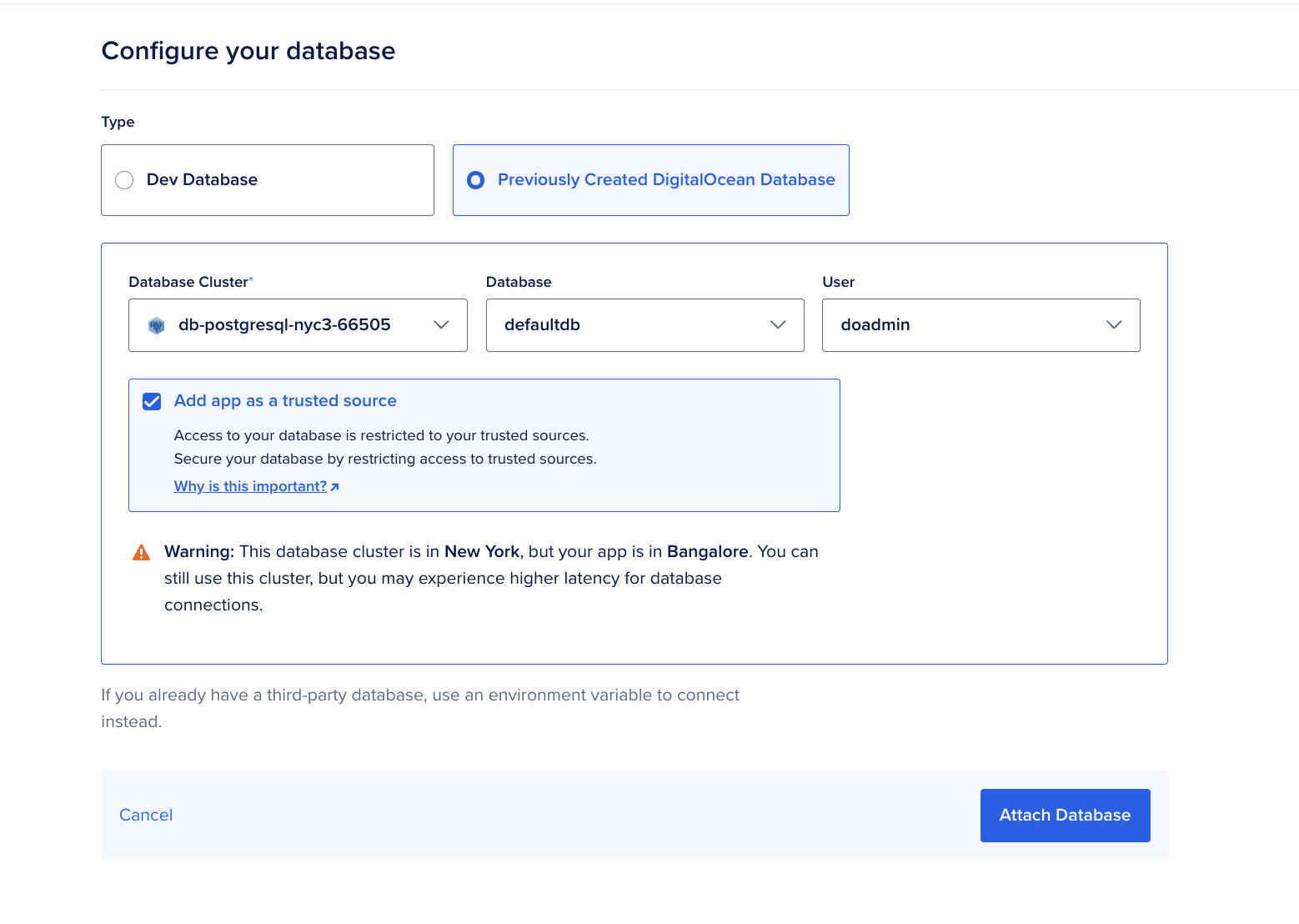Open the "Why is this important?" link

pyautogui.click(x=250, y=486)
